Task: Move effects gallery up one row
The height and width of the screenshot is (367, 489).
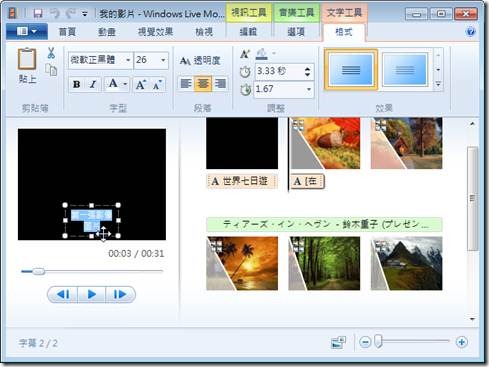Action: (438, 55)
